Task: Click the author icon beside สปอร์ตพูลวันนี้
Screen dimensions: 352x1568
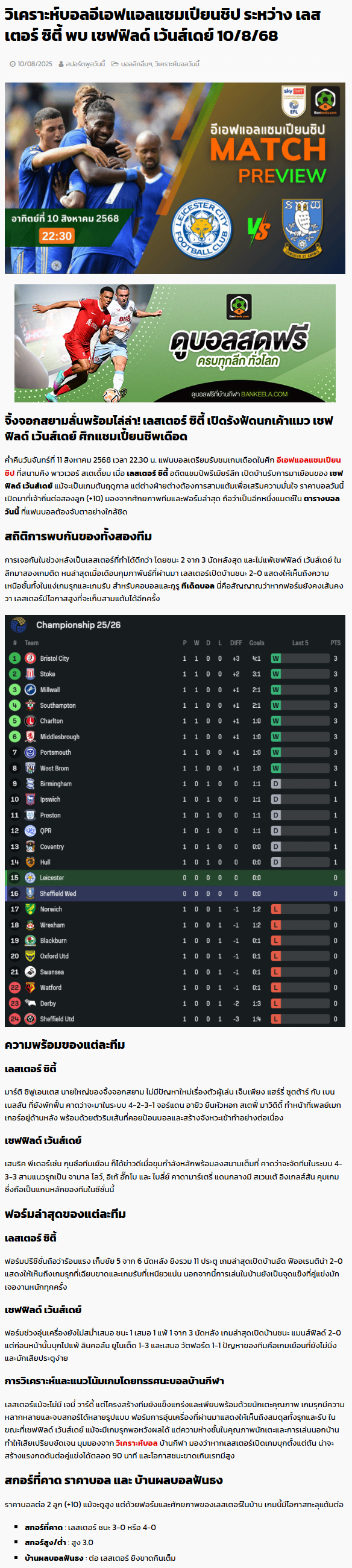Action: pyautogui.click(x=61, y=64)
